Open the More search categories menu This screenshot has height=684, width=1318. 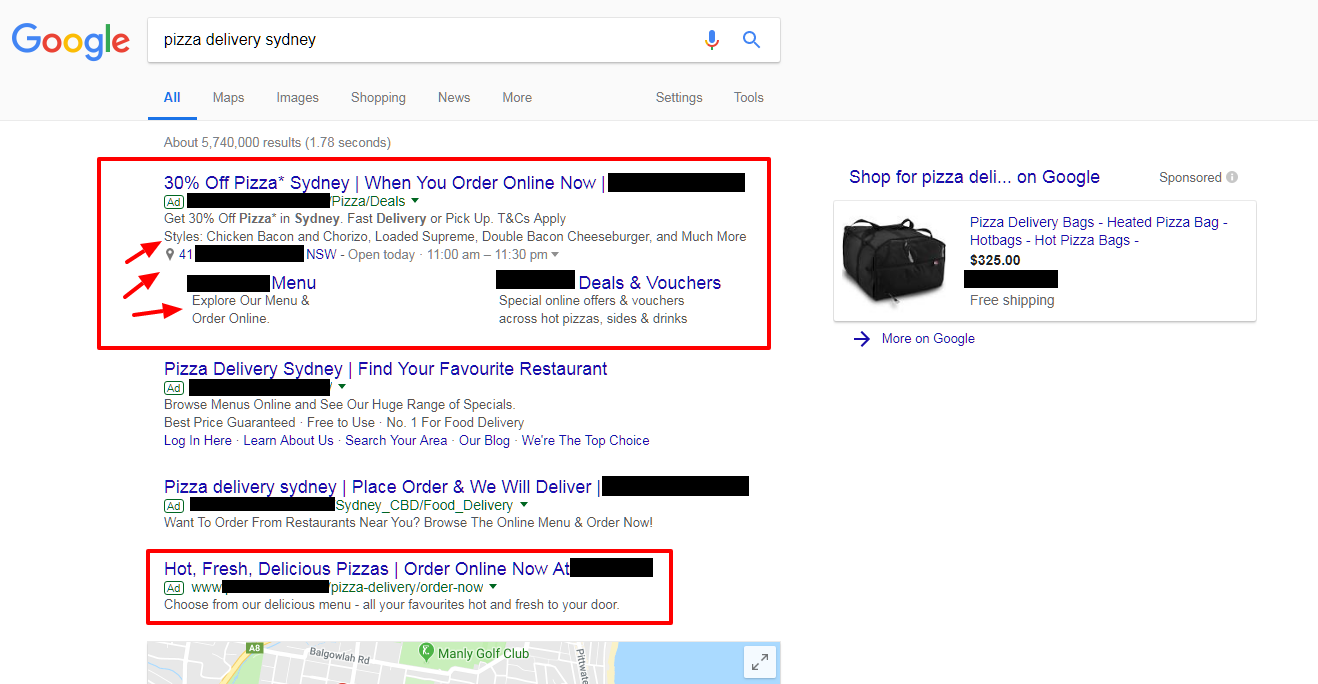[x=517, y=97]
